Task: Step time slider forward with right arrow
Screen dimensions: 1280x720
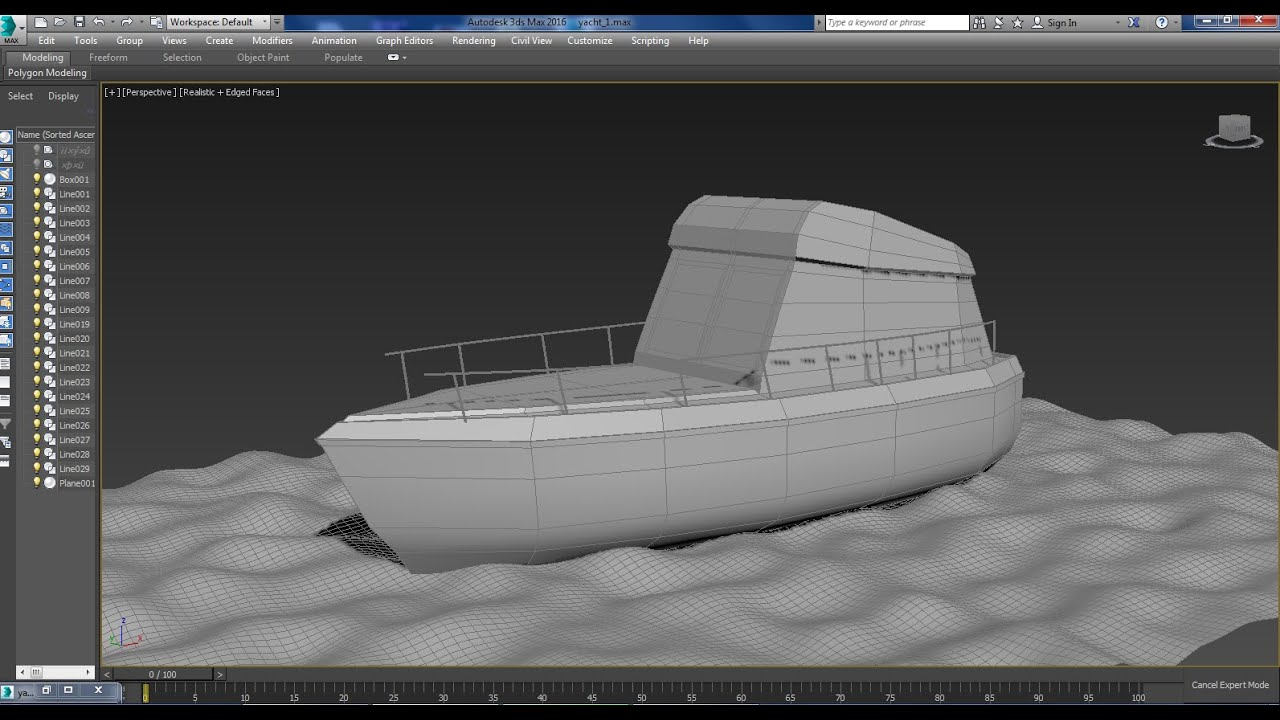Action: (220, 674)
